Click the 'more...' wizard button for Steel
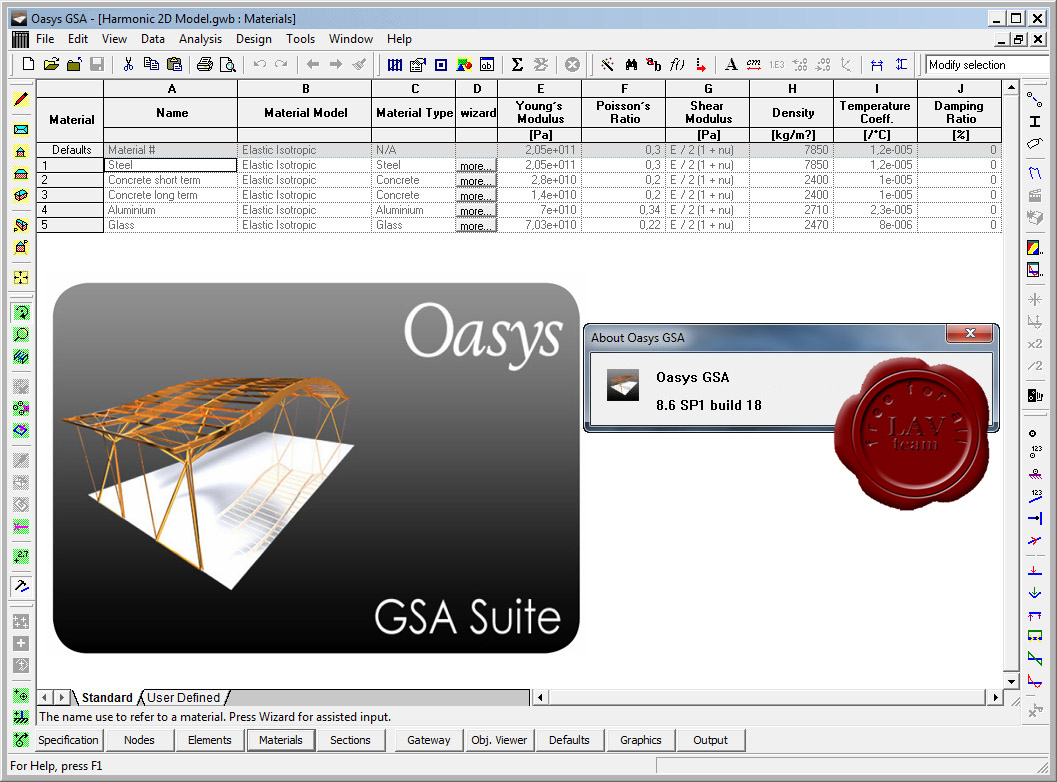The image size is (1057, 782). point(476,166)
